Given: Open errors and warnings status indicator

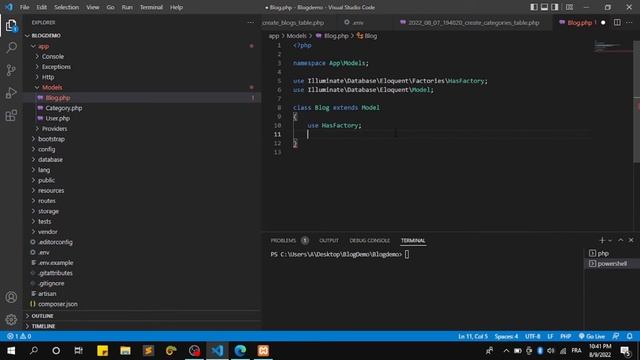Looking at the screenshot, I should pyautogui.click(x=19, y=336).
